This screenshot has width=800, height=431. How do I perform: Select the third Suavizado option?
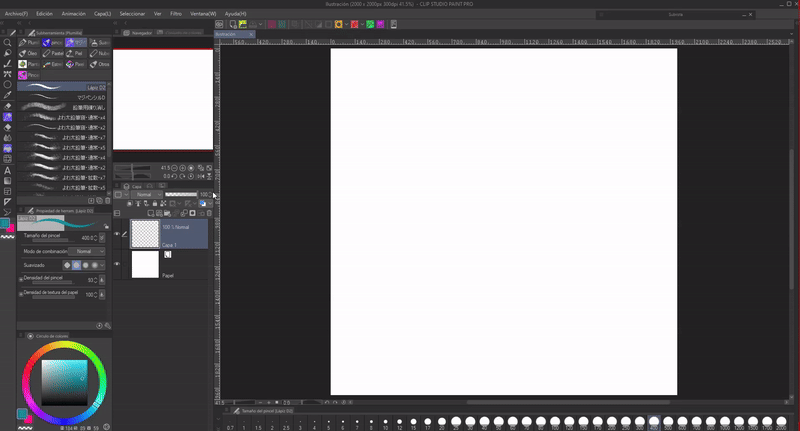85,265
